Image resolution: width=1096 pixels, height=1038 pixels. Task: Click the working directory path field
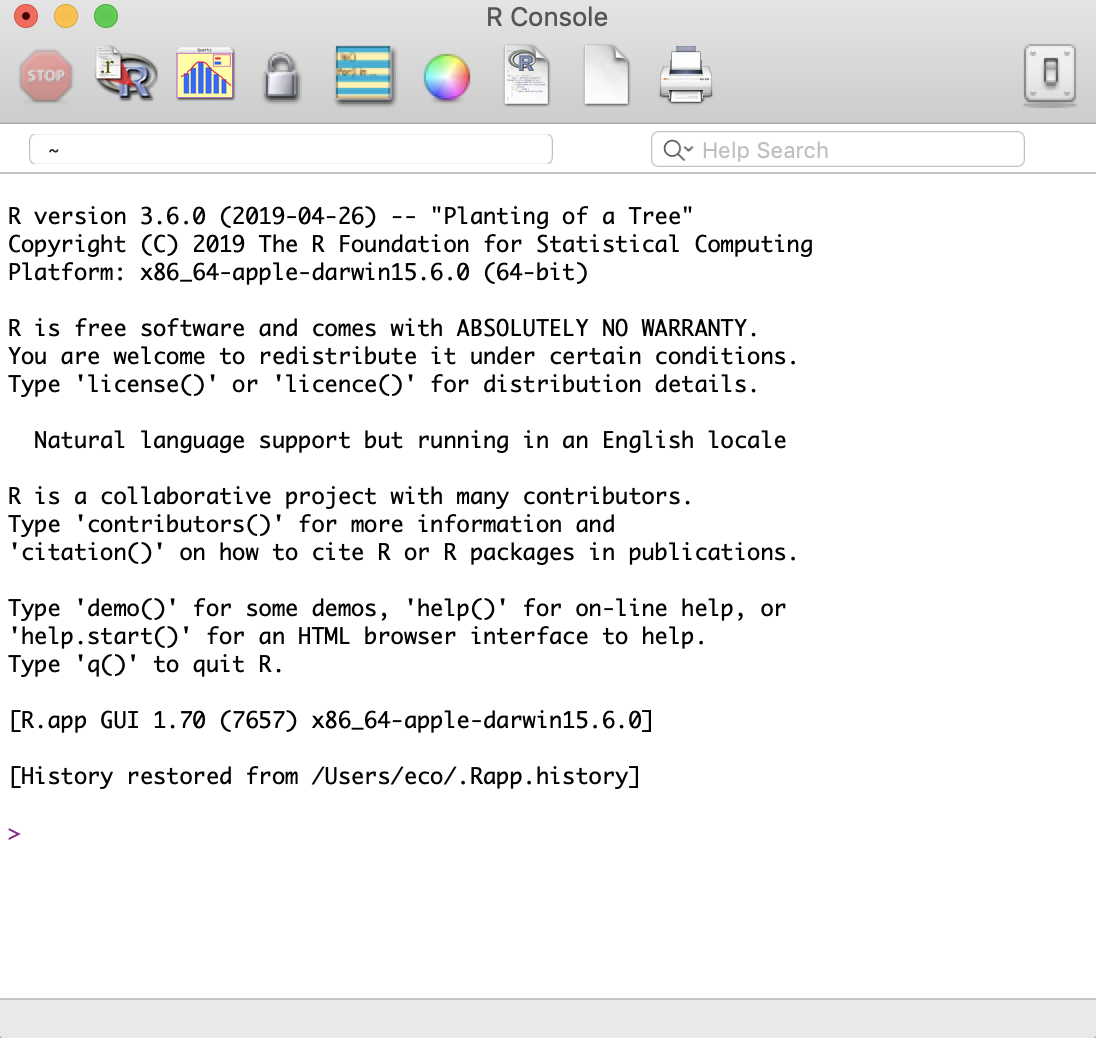pyautogui.click(x=291, y=150)
